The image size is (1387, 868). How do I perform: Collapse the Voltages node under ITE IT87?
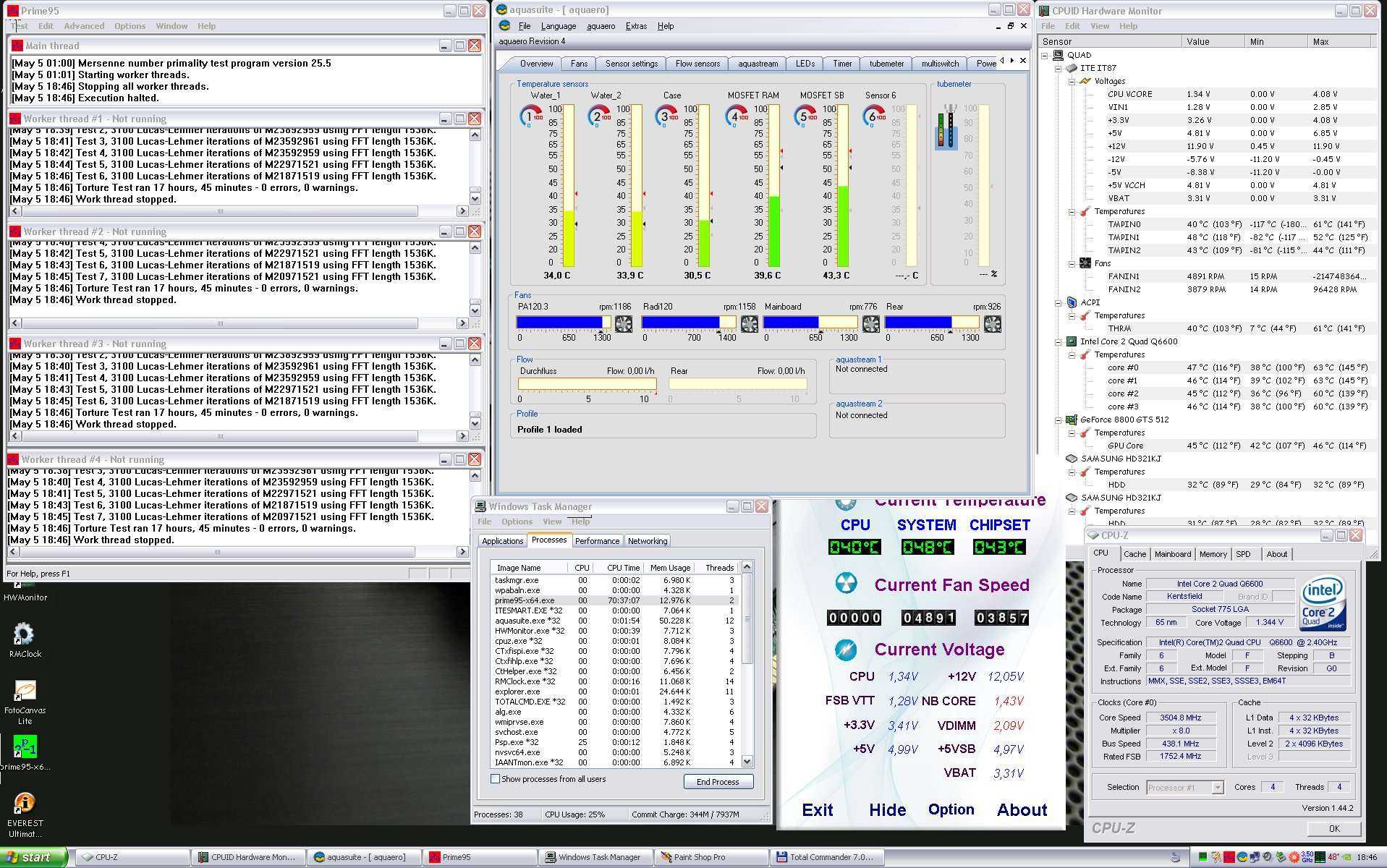click(x=1072, y=81)
